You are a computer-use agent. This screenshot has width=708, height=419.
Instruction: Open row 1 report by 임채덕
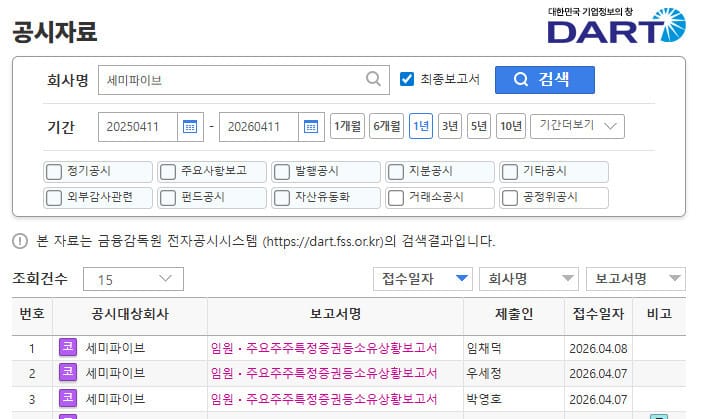click(323, 348)
